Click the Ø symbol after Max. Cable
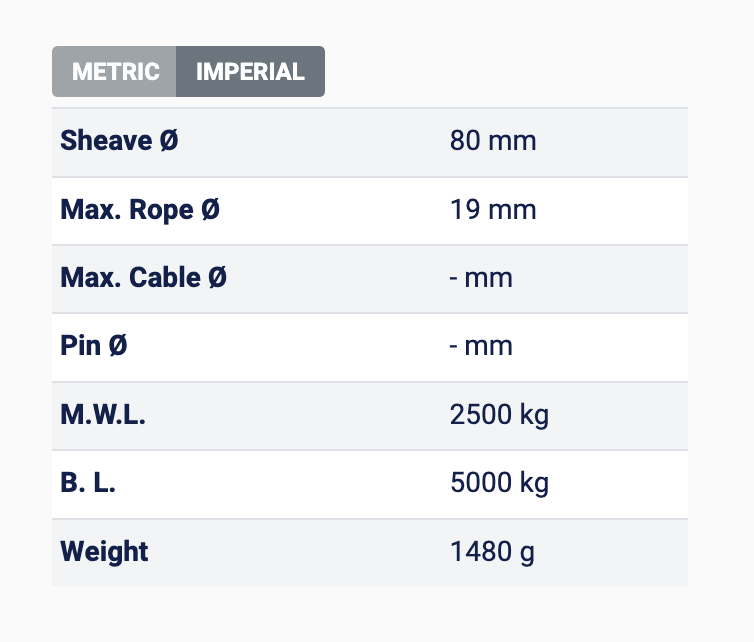This screenshot has width=754, height=642. click(x=217, y=278)
